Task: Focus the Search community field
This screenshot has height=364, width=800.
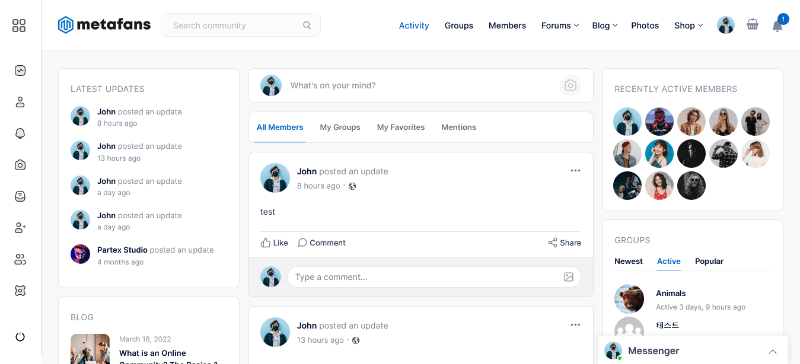Action: pos(241,26)
